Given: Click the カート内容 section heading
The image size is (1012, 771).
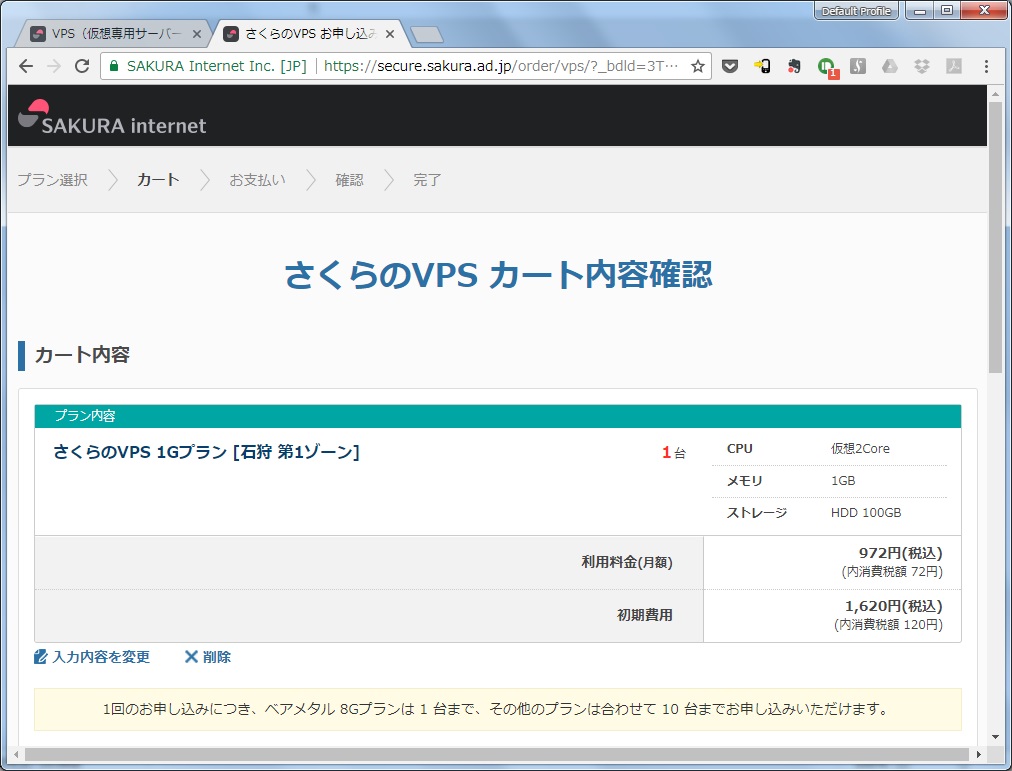Looking at the screenshot, I should tap(82, 355).
